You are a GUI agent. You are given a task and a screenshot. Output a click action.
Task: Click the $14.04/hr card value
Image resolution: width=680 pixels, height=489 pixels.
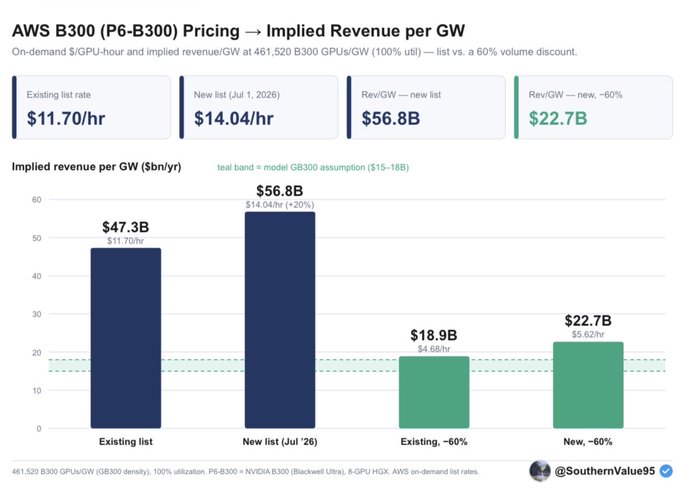(x=234, y=118)
